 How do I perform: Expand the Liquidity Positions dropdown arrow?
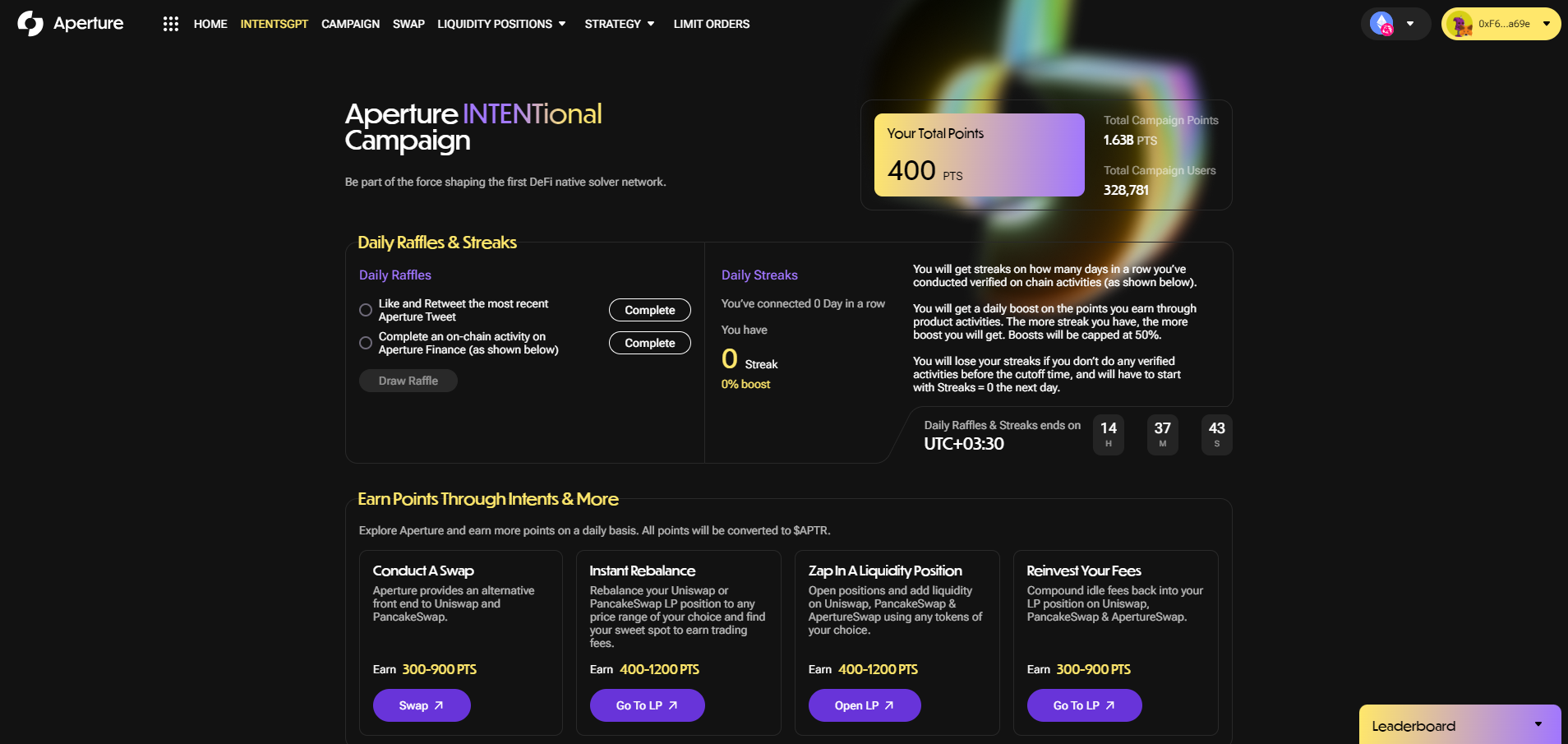click(562, 24)
